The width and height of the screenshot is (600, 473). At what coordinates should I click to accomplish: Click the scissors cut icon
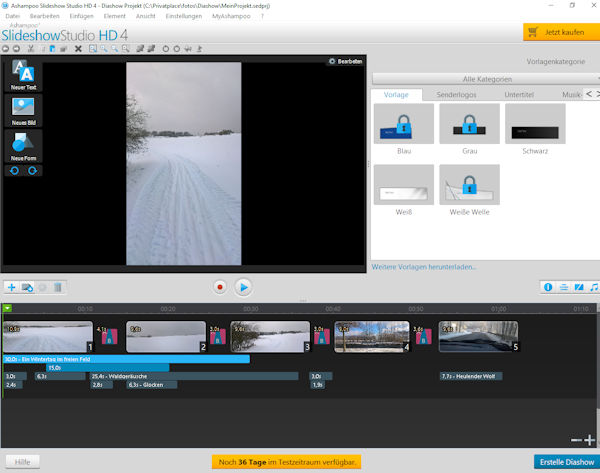point(31,49)
